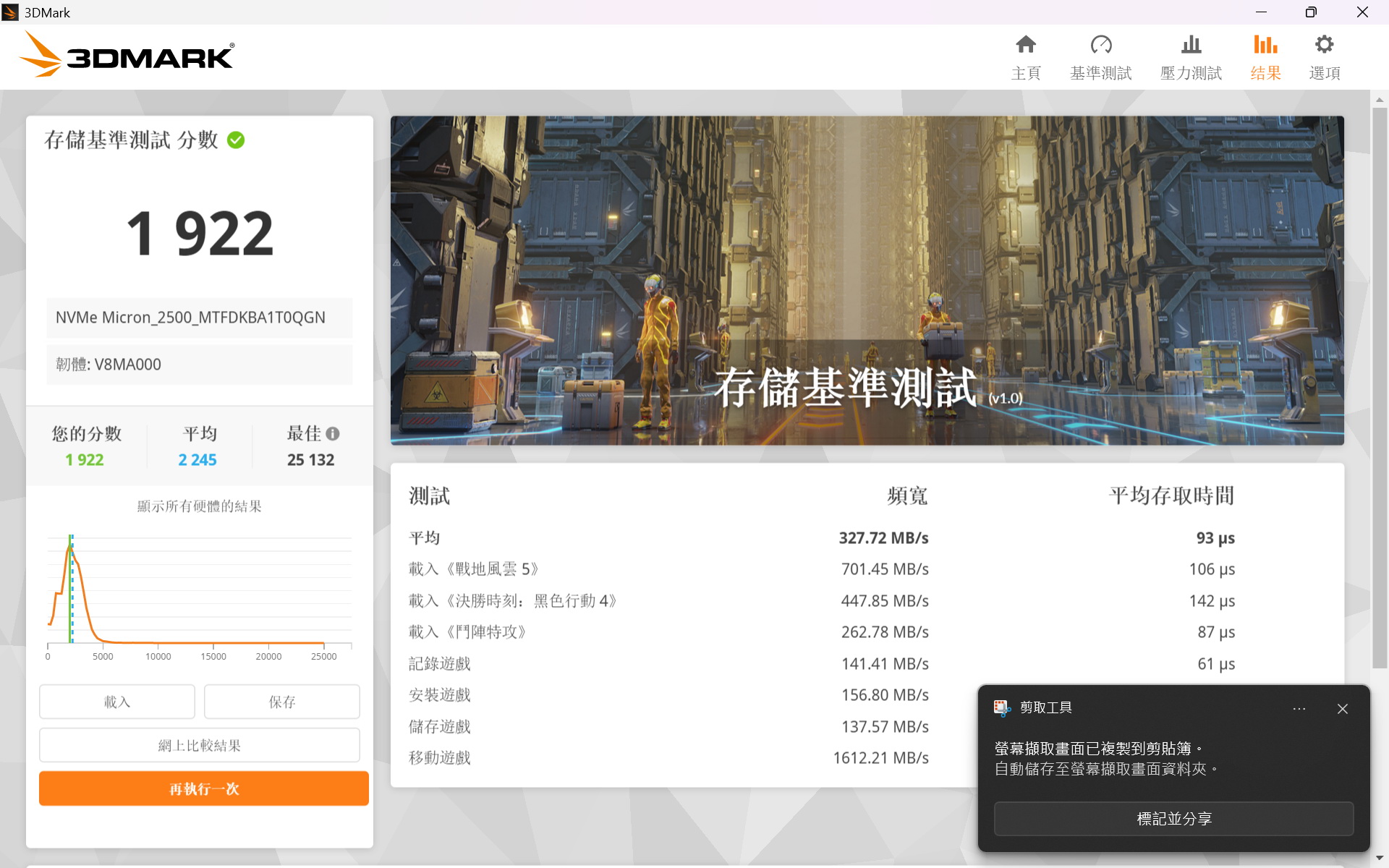Click the 標記並分享 button in notification
1389x868 pixels.
pyautogui.click(x=1173, y=819)
